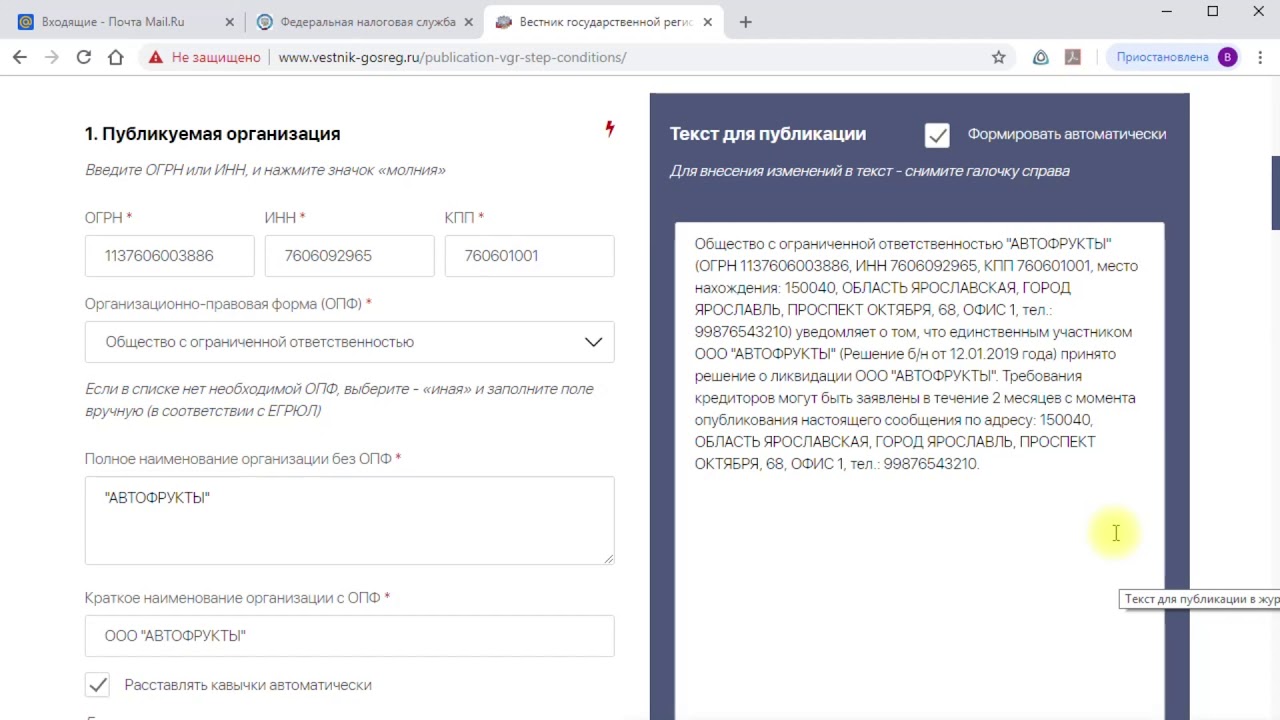Viewport: 1280px width, 720px height.
Task: Close the Mail.Ru tab
Action: 229,22
